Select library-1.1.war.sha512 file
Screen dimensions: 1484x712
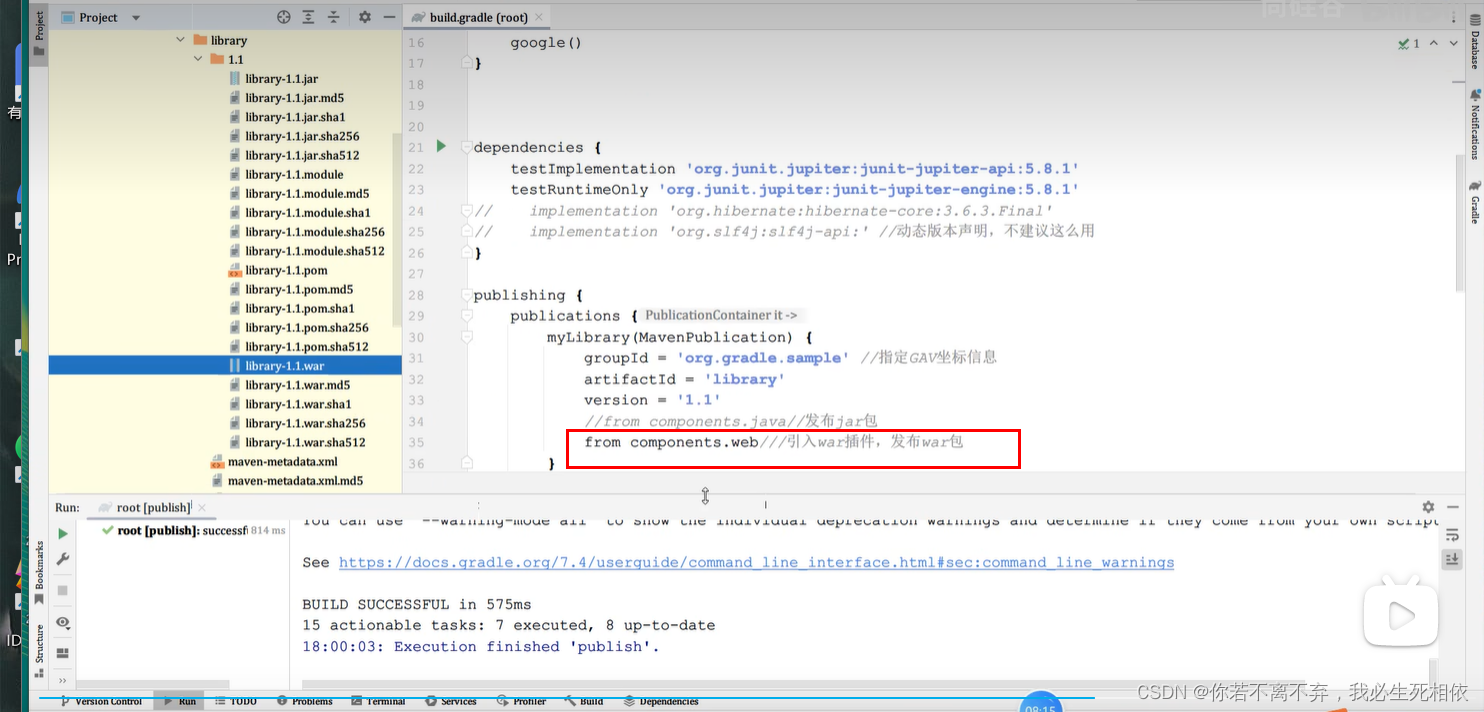tap(305, 442)
